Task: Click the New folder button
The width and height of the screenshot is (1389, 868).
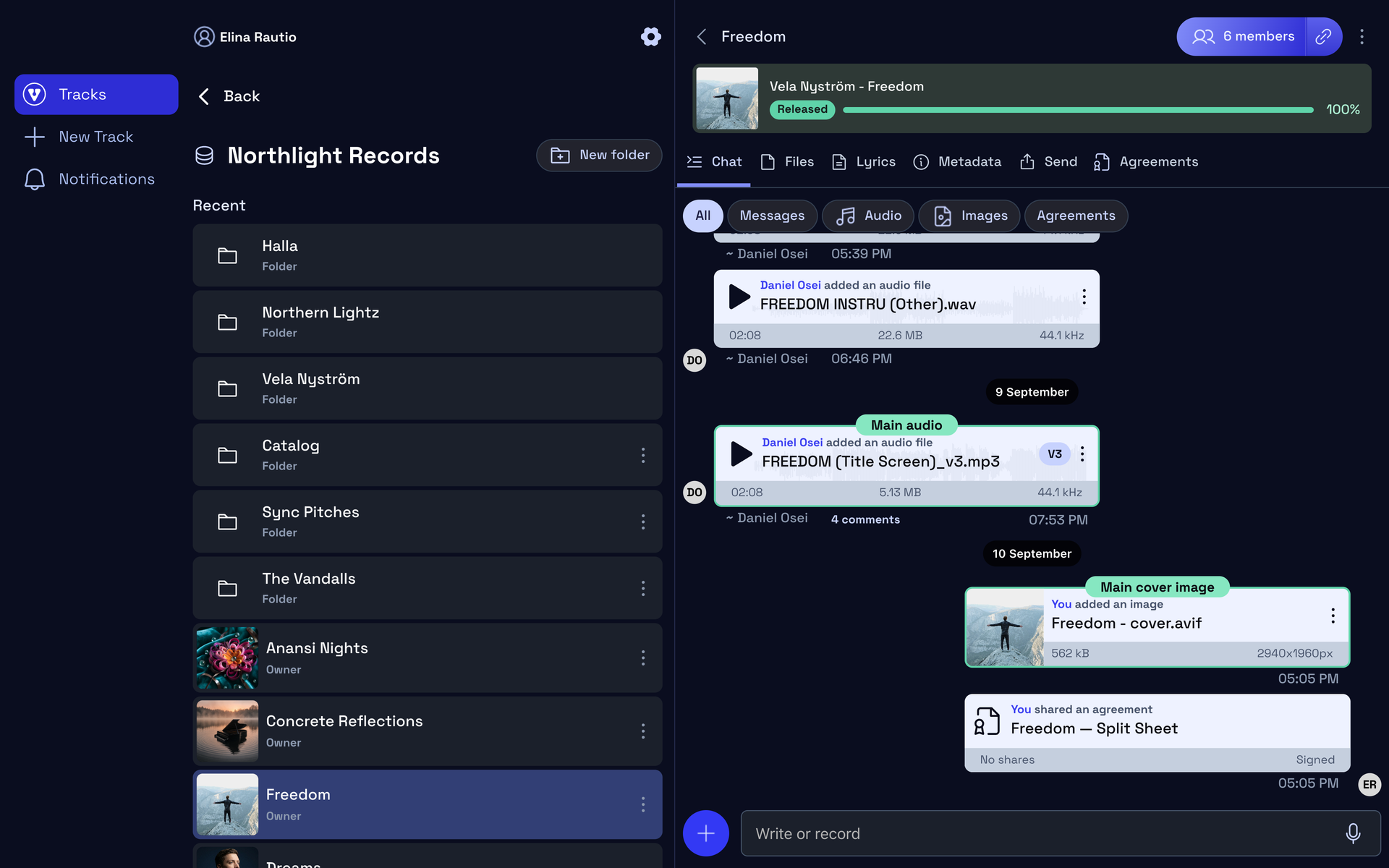Action: click(x=599, y=156)
